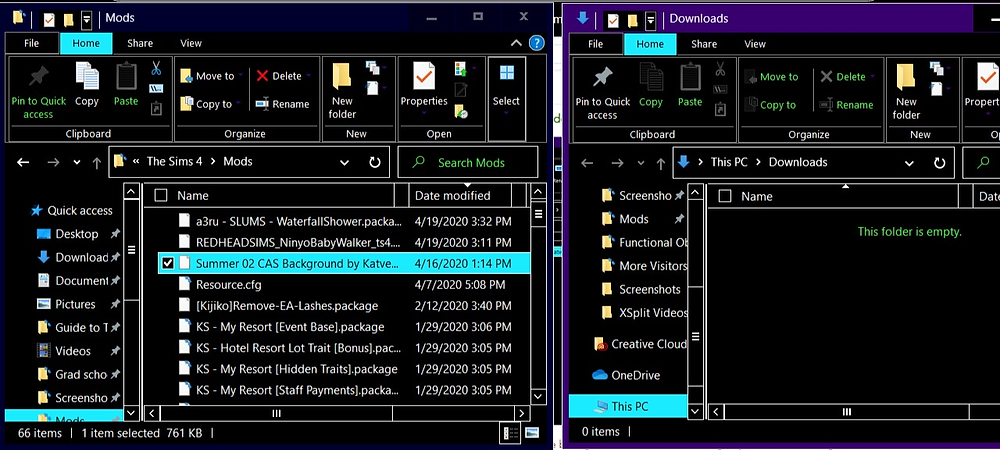The height and width of the screenshot is (450, 1000).
Task: Toggle select-all checkbox in Mods Name header
Action: pos(161,195)
